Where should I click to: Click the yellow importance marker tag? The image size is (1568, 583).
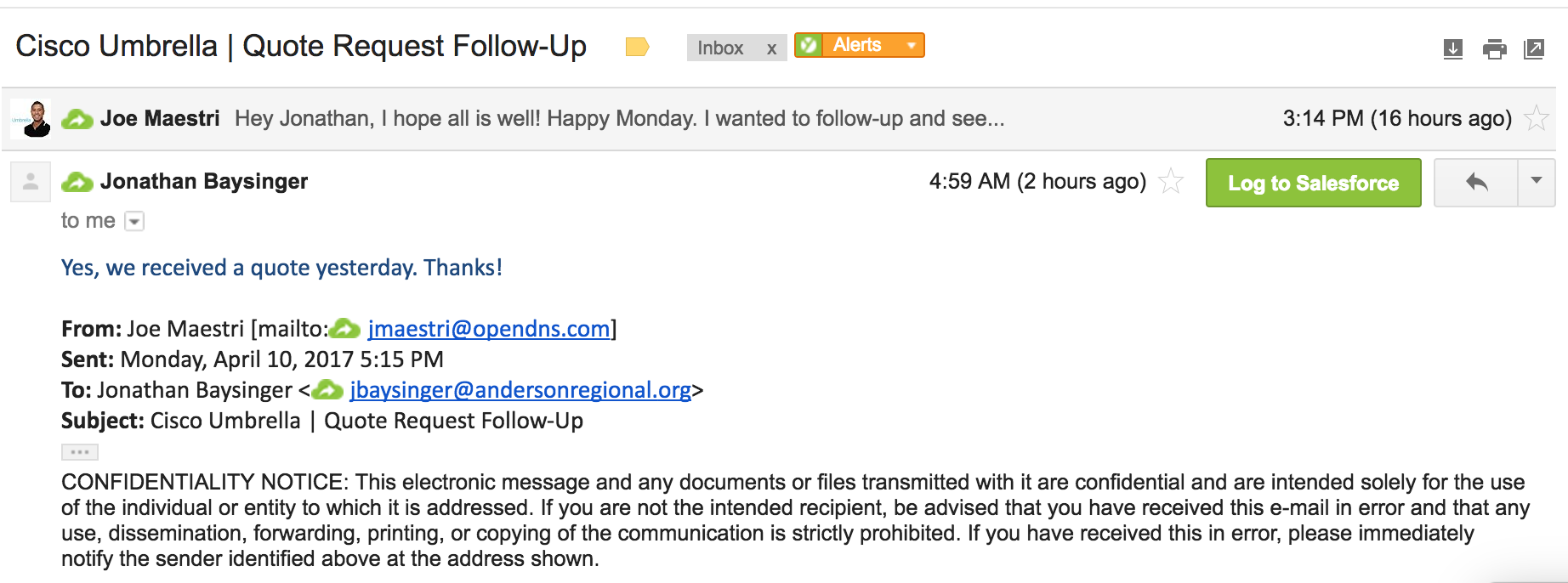[x=637, y=47]
